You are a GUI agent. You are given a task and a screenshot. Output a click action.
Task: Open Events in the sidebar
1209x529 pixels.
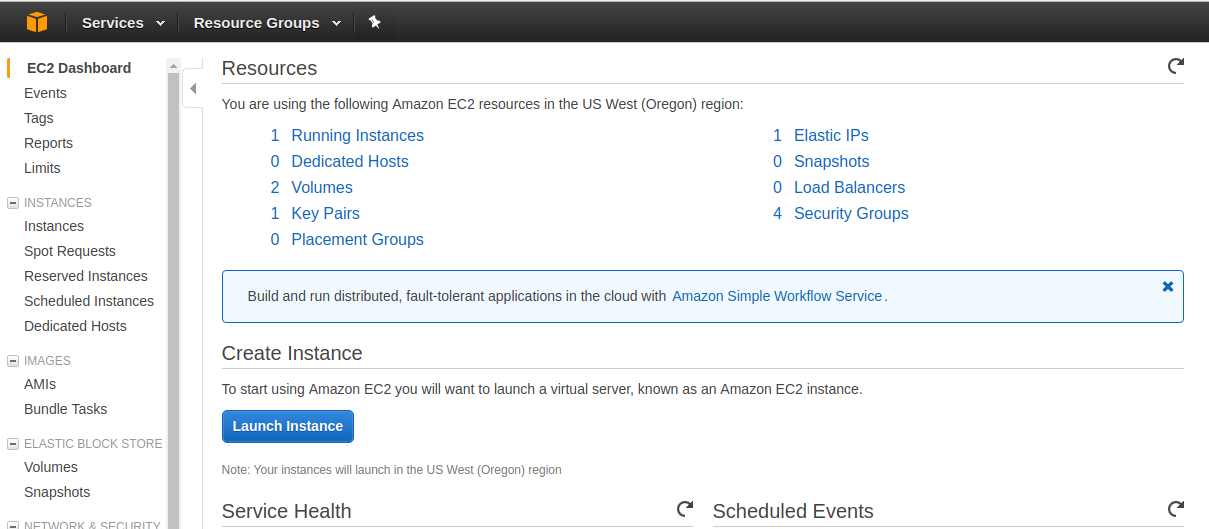(x=45, y=93)
